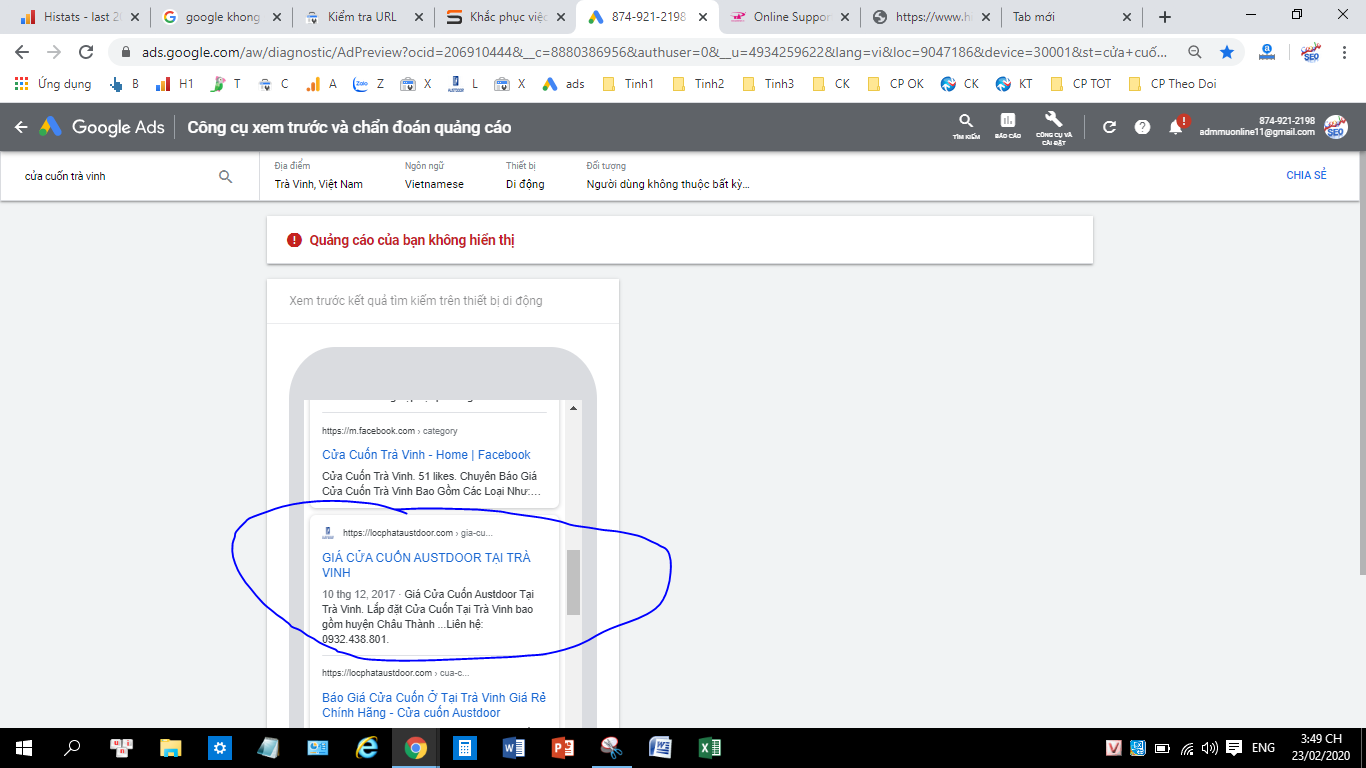Open the Tinh2 bookmark folder
Viewport: 1366px width, 768px height.
click(699, 84)
